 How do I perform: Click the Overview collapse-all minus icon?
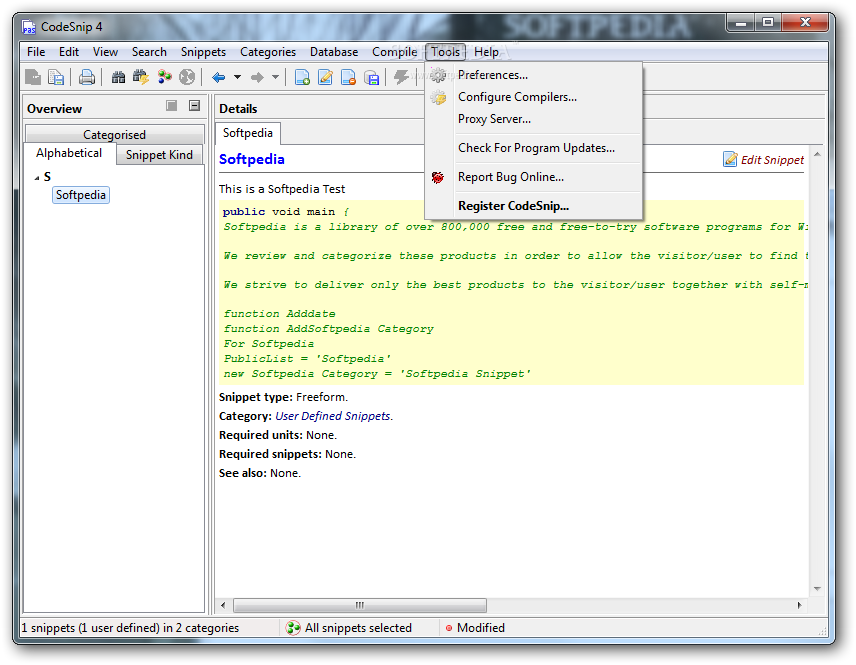194,105
